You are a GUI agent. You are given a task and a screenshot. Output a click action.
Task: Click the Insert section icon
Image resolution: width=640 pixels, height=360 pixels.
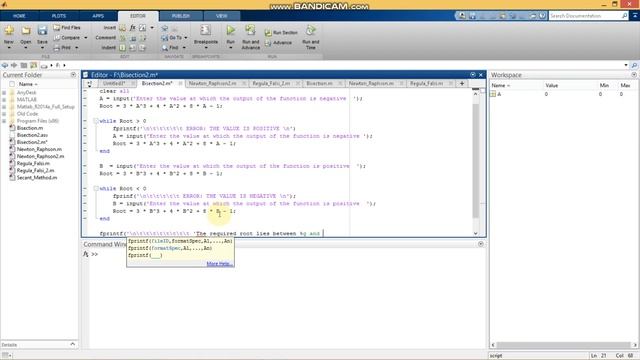pyautogui.click(x=122, y=28)
